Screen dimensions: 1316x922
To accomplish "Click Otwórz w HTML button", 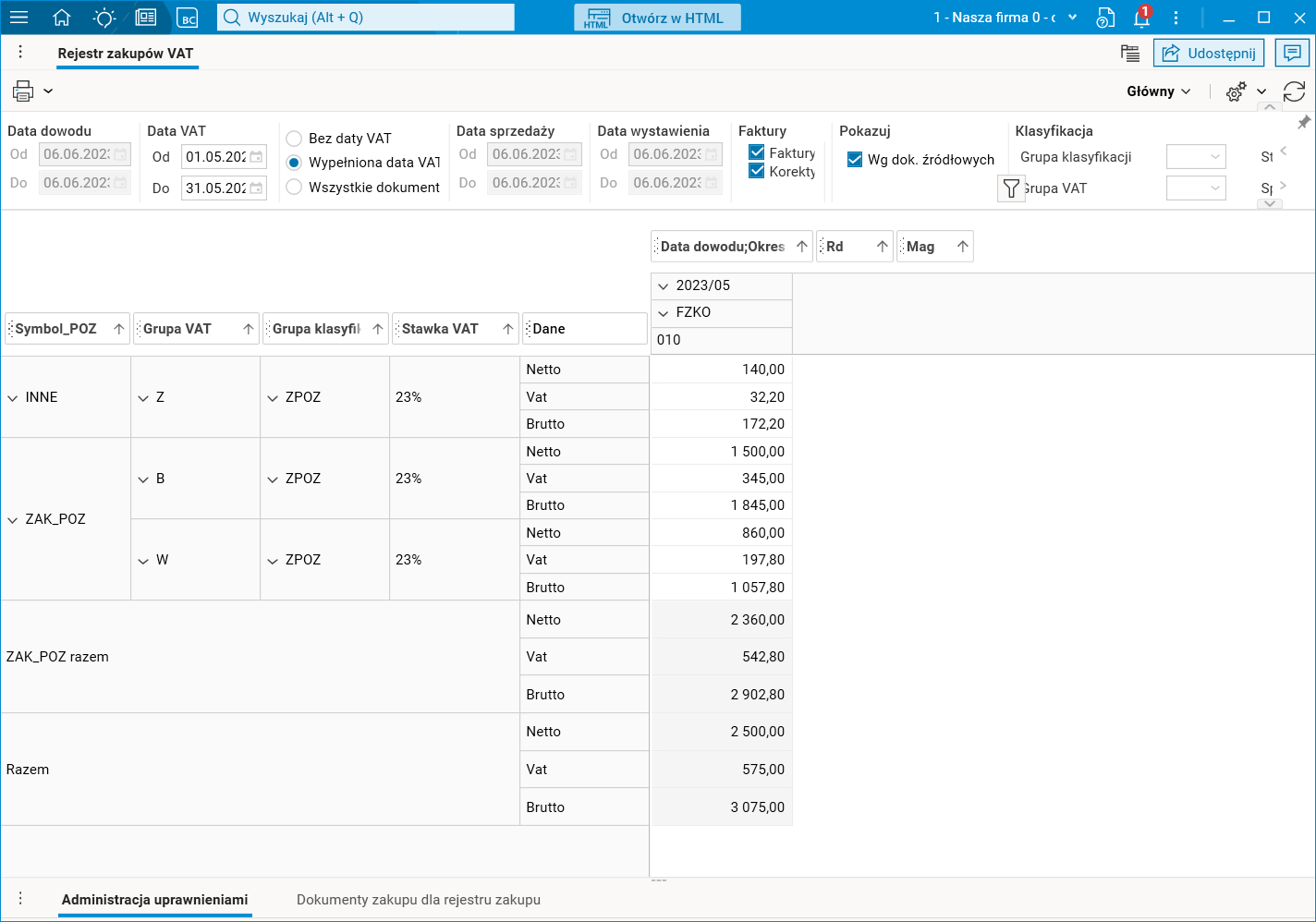I will tap(657, 18).
